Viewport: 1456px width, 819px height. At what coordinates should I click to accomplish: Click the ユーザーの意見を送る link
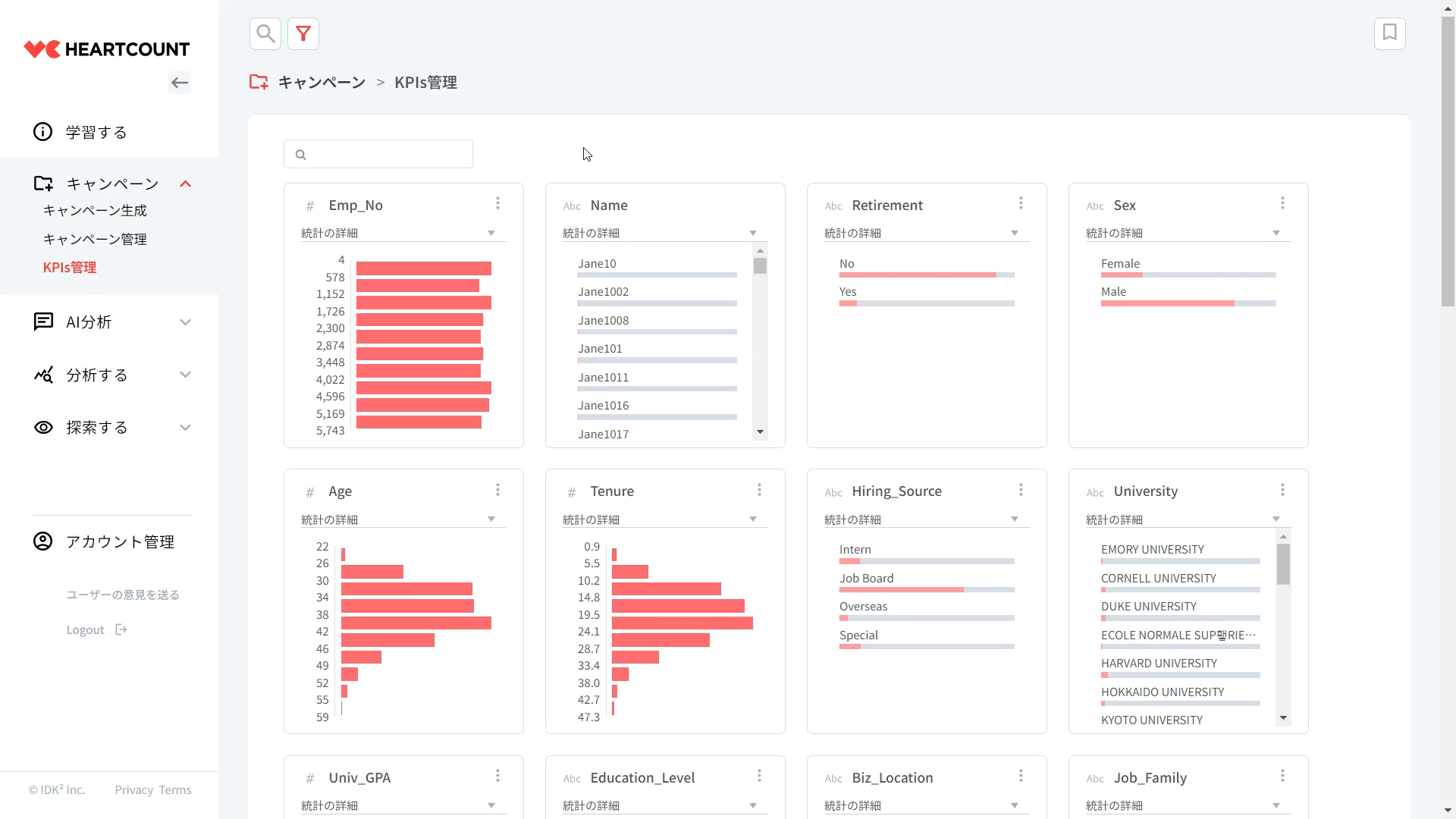123,595
